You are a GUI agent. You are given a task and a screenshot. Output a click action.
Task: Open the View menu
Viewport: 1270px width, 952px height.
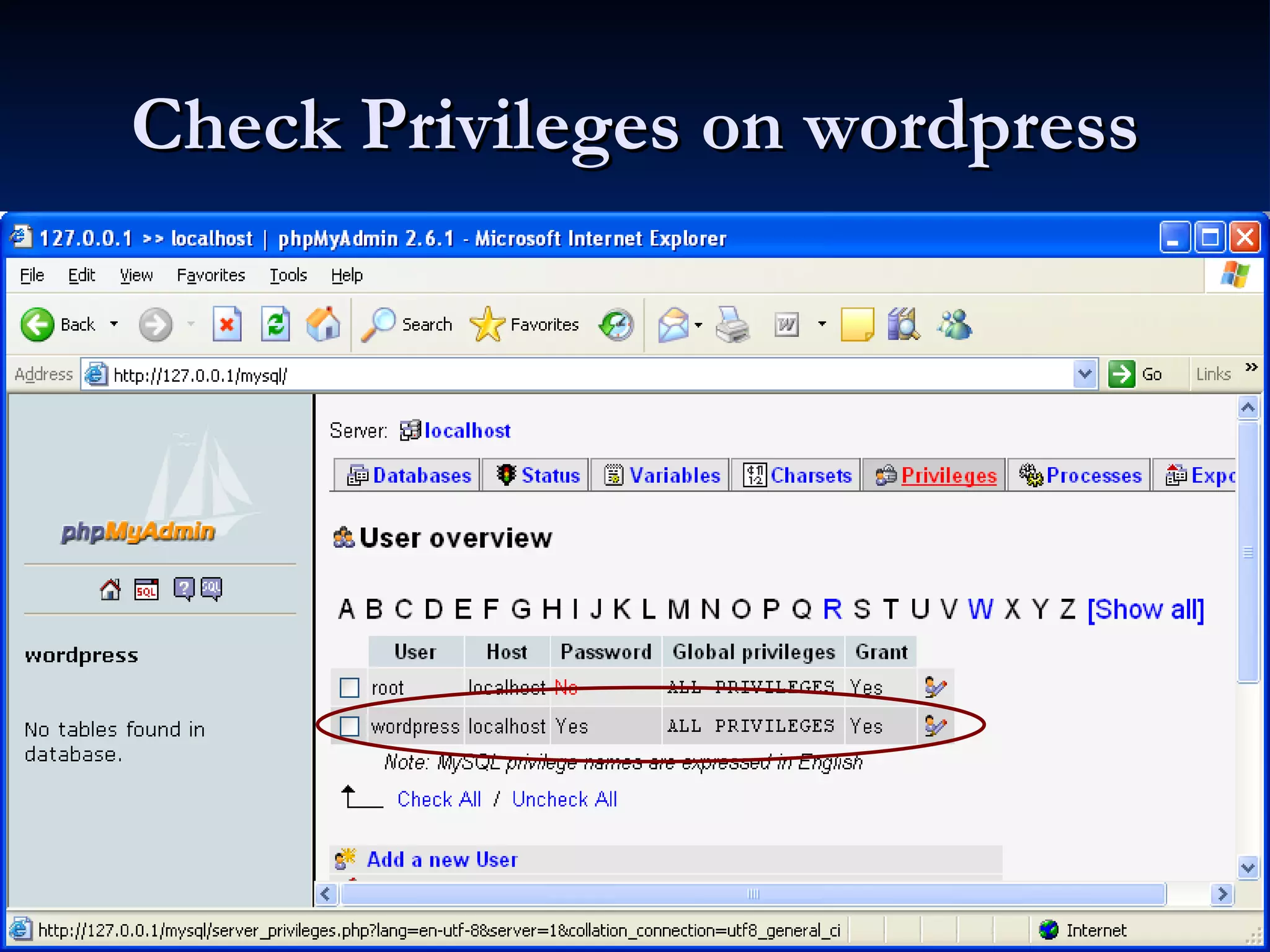pos(136,275)
